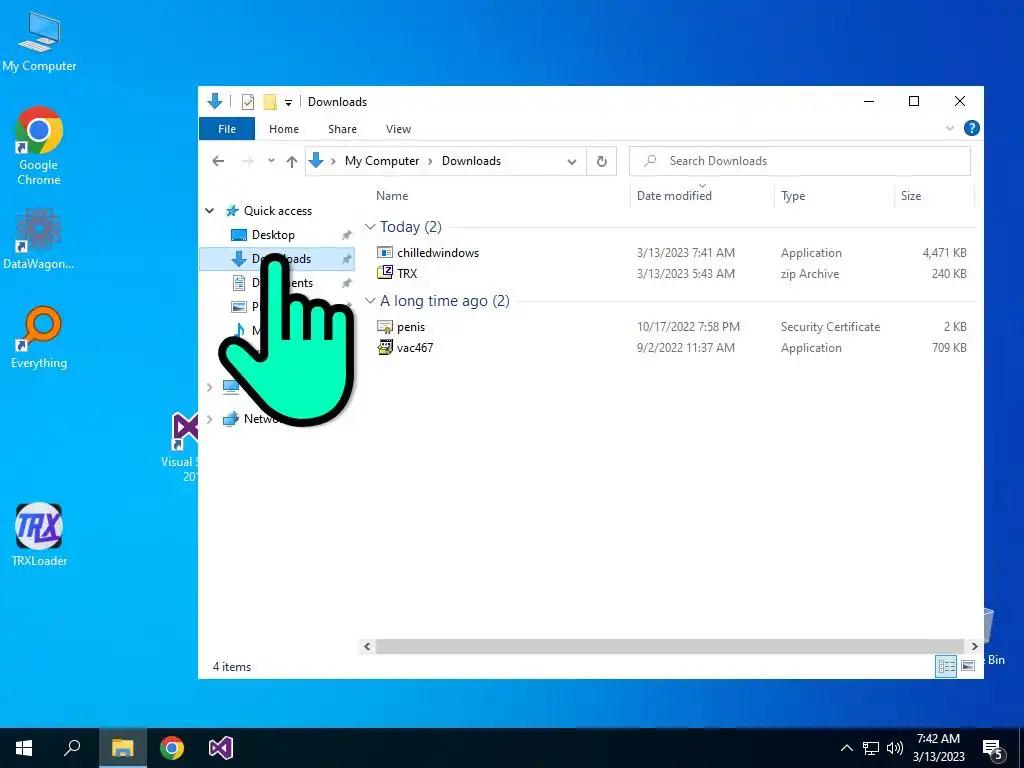Click horizontal scrollbar right arrow
The image size is (1024, 768).
point(974,647)
